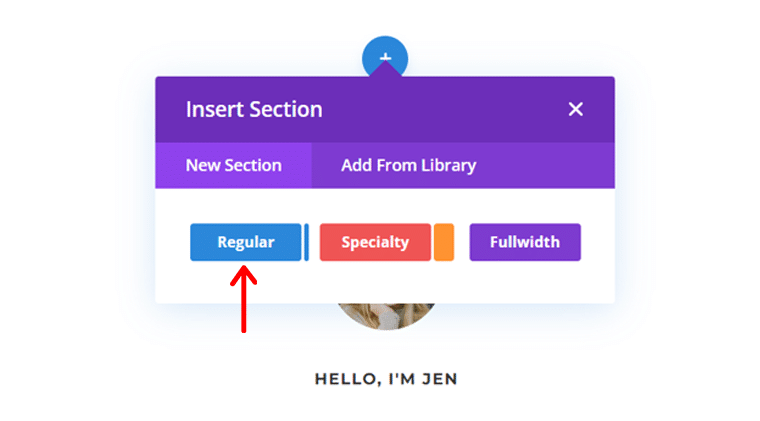The image size is (760, 421).
Task: Choose the Regular section type
Action: (246, 242)
